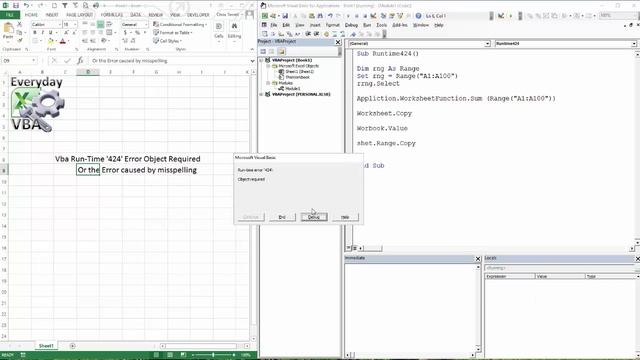Open the VBA editor Insert menu
640x360 pixels.
pos(315,25)
